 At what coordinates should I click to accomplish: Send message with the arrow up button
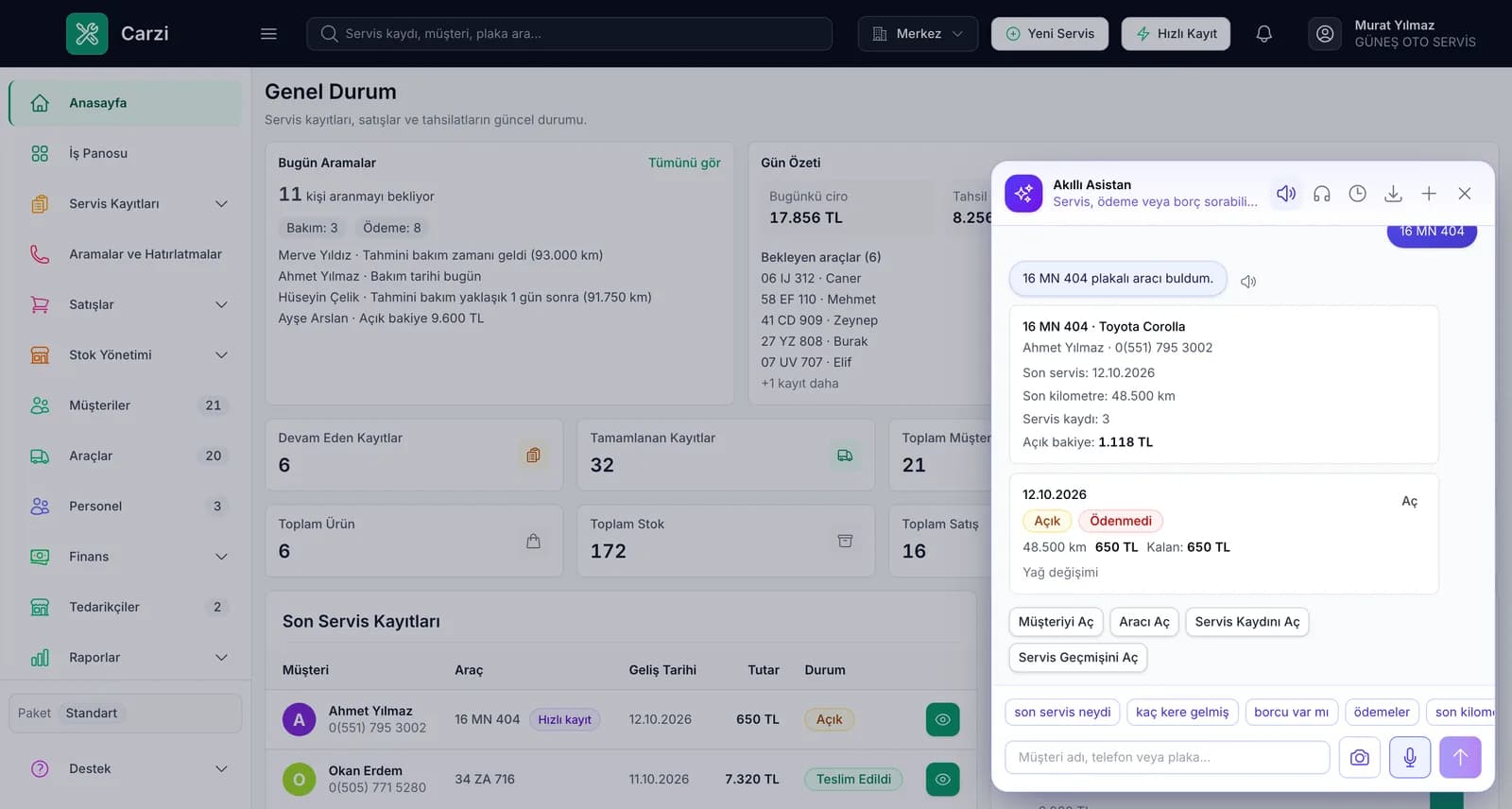(1460, 757)
